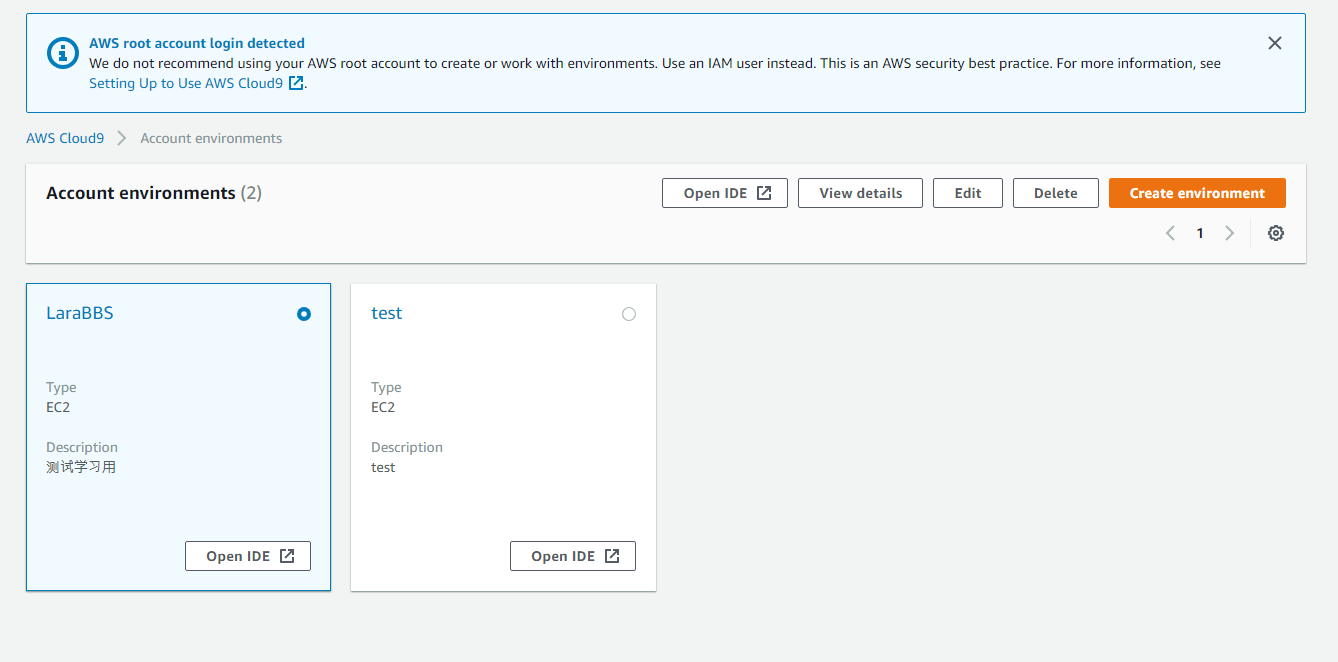Viewport: 1338px width, 662px height.
Task: Click the Delete button
Action: tap(1056, 193)
